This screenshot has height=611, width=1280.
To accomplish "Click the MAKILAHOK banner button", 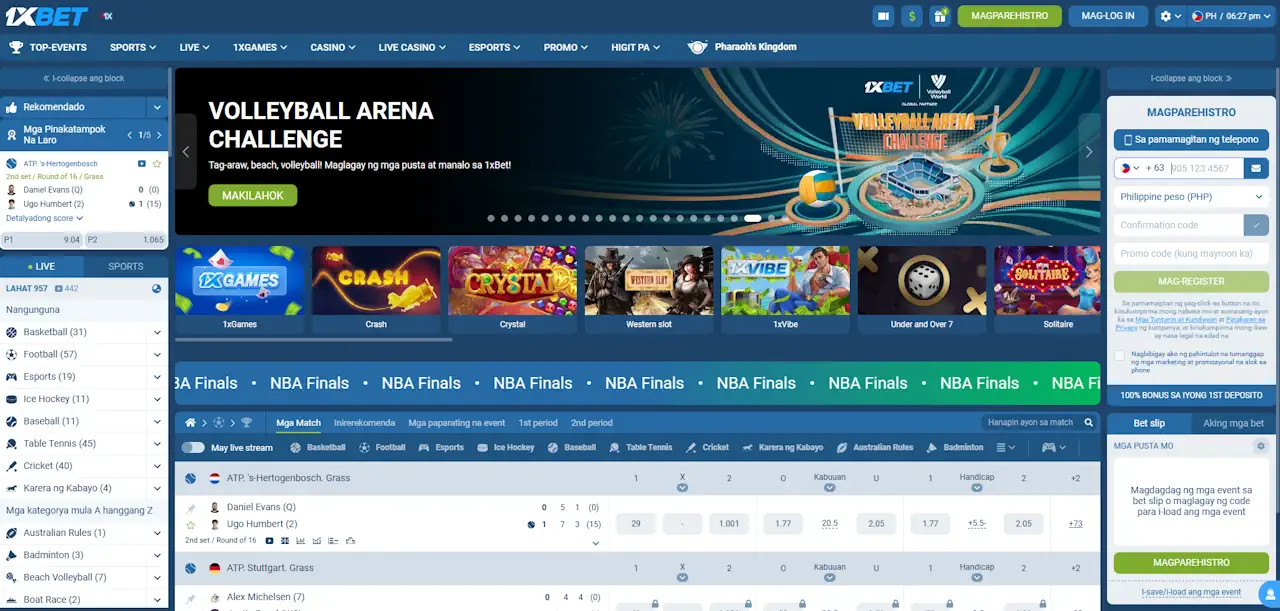I will click(253, 195).
